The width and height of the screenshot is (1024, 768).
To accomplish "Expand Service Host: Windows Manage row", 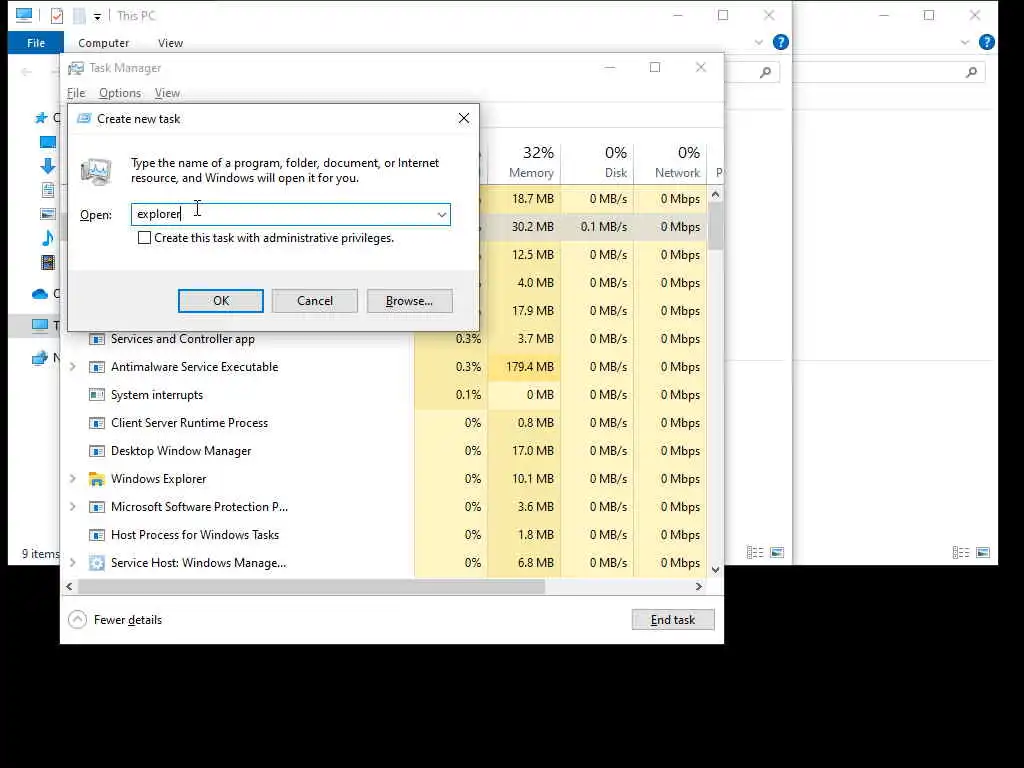I will (72, 563).
